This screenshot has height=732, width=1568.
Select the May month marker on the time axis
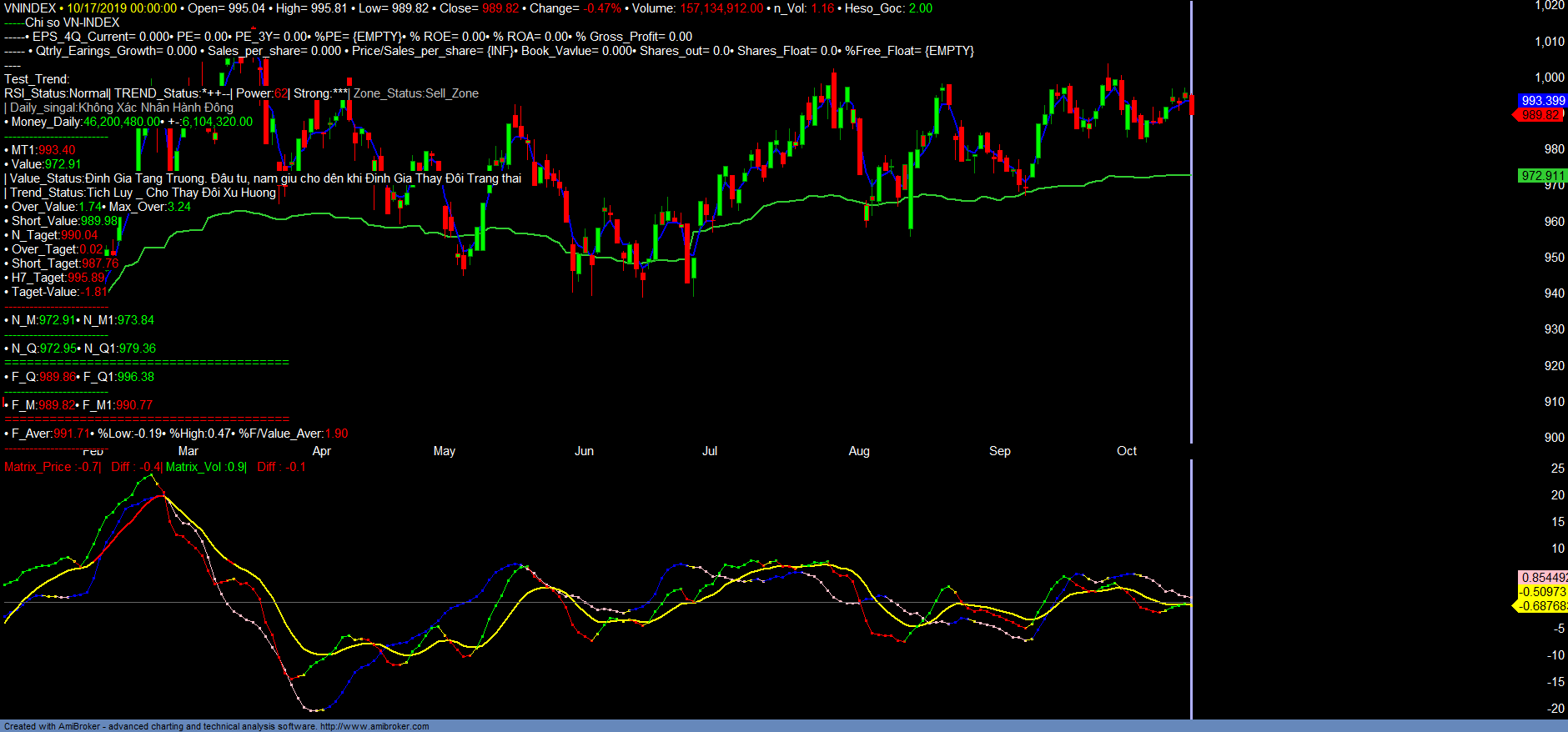(444, 451)
